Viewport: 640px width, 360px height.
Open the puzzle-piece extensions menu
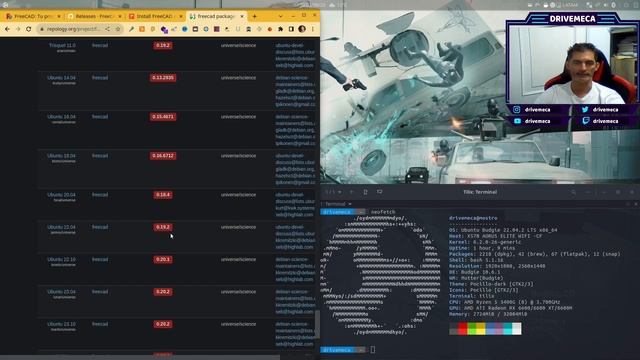pyautogui.click(x=280, y=29)
